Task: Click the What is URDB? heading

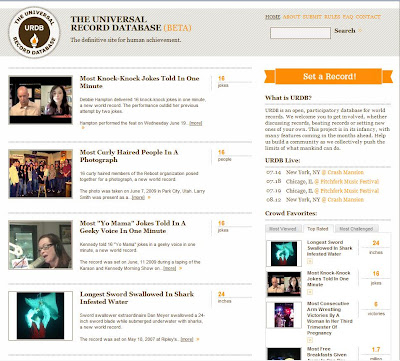Action: [x=288, y=98]
